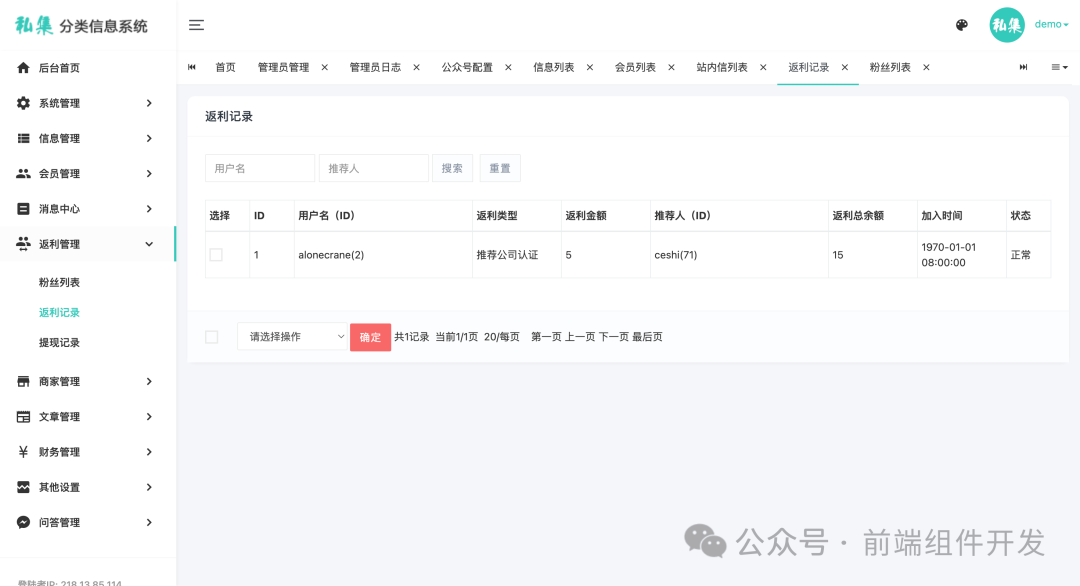Jump to last tab with right skip icon
Viewport: 1080px width, 586px height.
pyautogui.click(x=1024, y=67)
